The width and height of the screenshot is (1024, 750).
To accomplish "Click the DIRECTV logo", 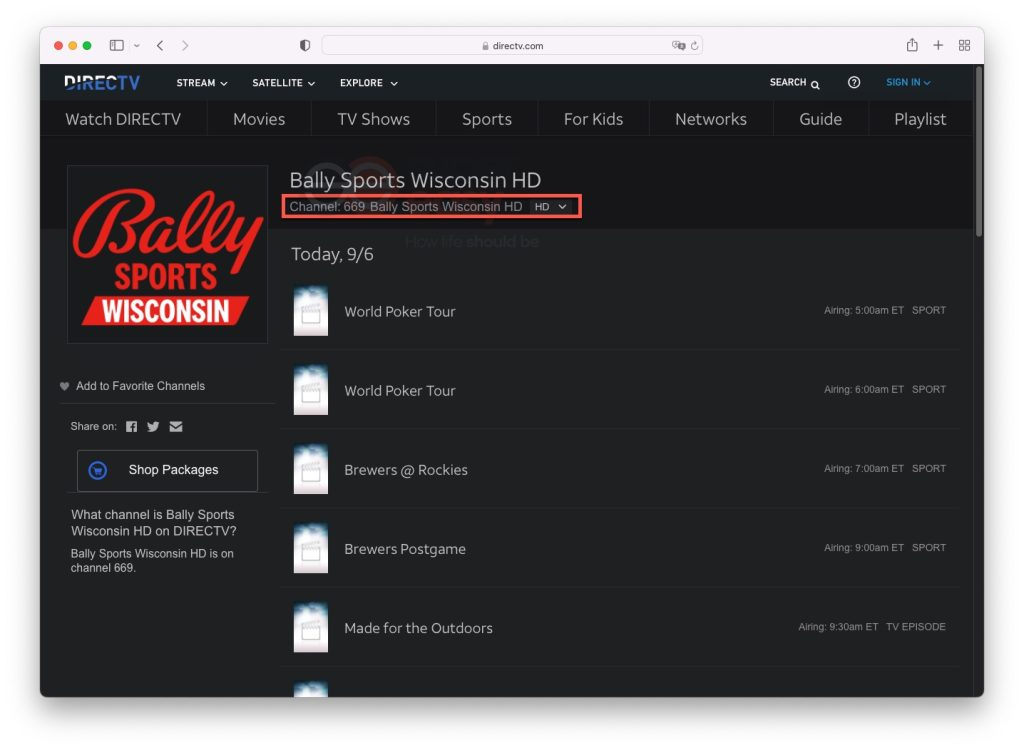I will 102,83.
